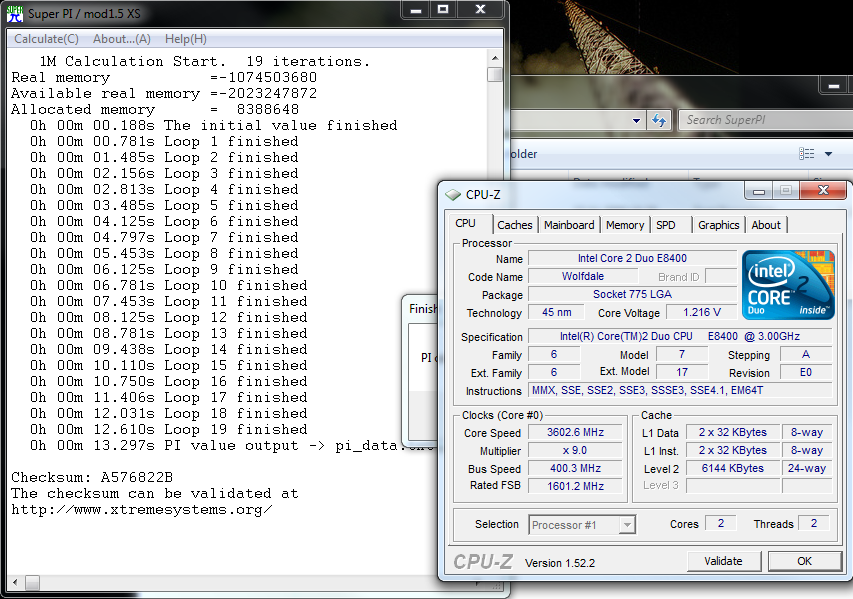The height and width of the screenshot is (599, 853).
Task: Open the Graphics tab in CPU-Z
Action: click(x=718, y=225)
